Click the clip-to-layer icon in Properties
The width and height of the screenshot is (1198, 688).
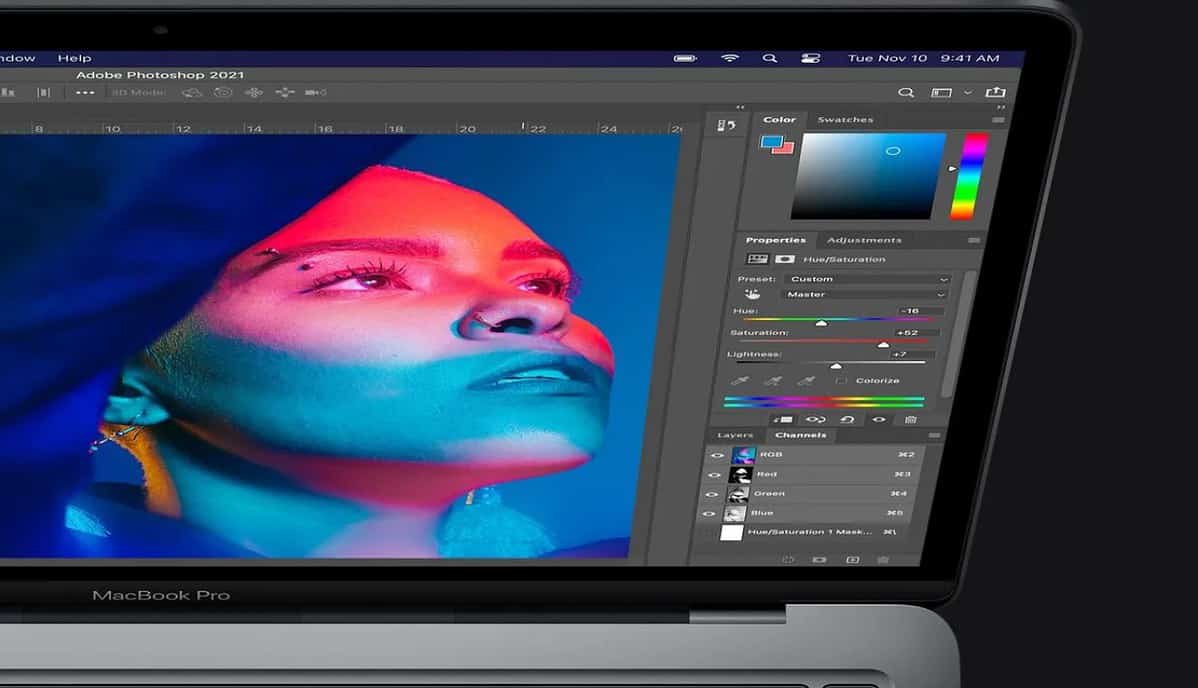click(783, 418)
